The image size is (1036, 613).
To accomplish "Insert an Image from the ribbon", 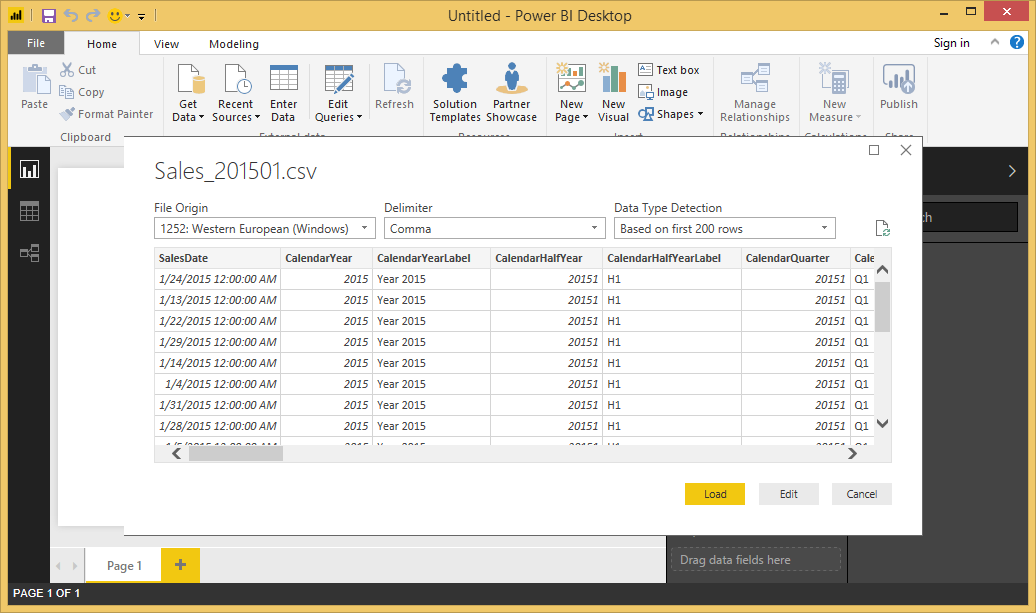I will tap(663, 92).
